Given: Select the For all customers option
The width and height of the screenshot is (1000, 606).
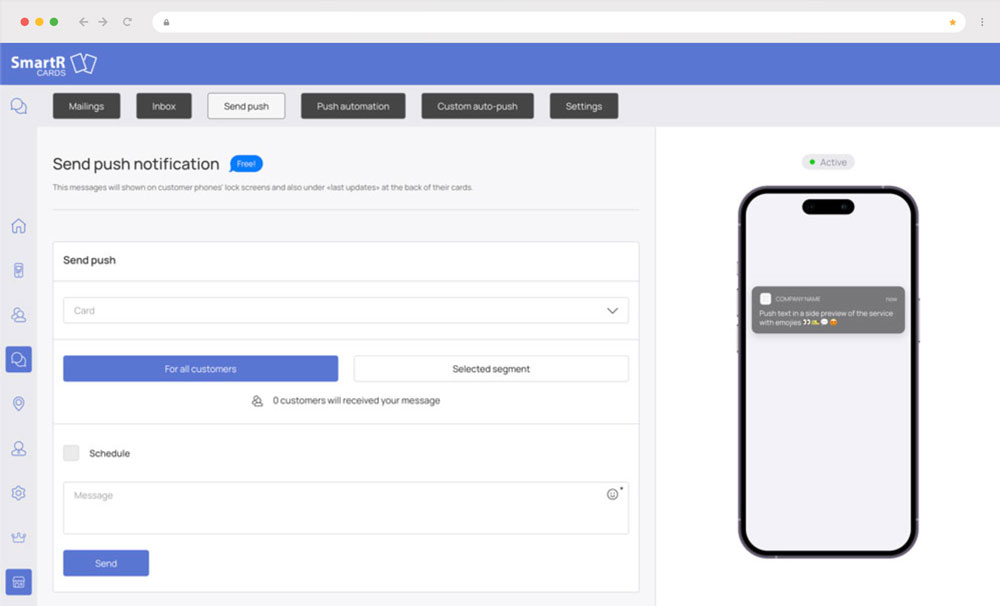Looking at the screenshot, I should click(x=200, y=369).
